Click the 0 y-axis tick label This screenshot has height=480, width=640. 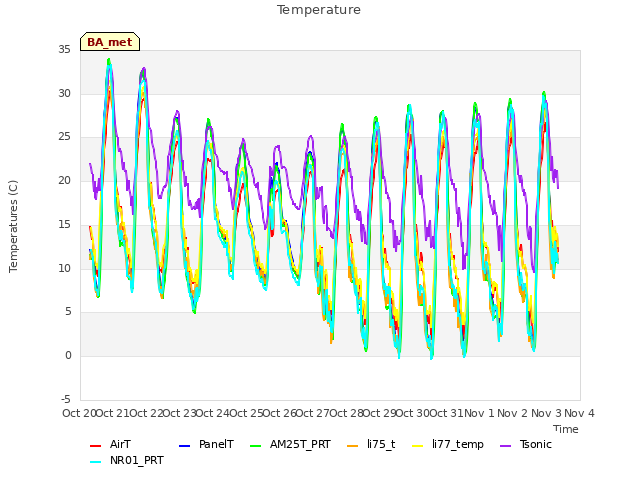(x=68, y=356)
